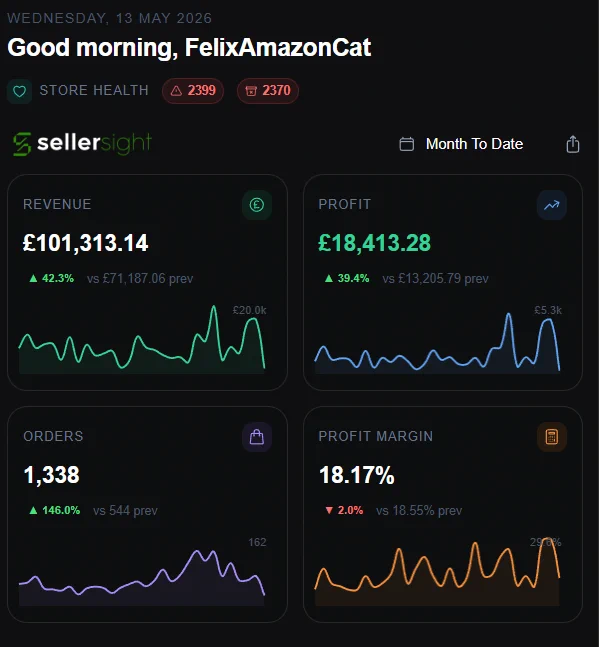Click the calculator Profit Margin icon

click(552, 437)
